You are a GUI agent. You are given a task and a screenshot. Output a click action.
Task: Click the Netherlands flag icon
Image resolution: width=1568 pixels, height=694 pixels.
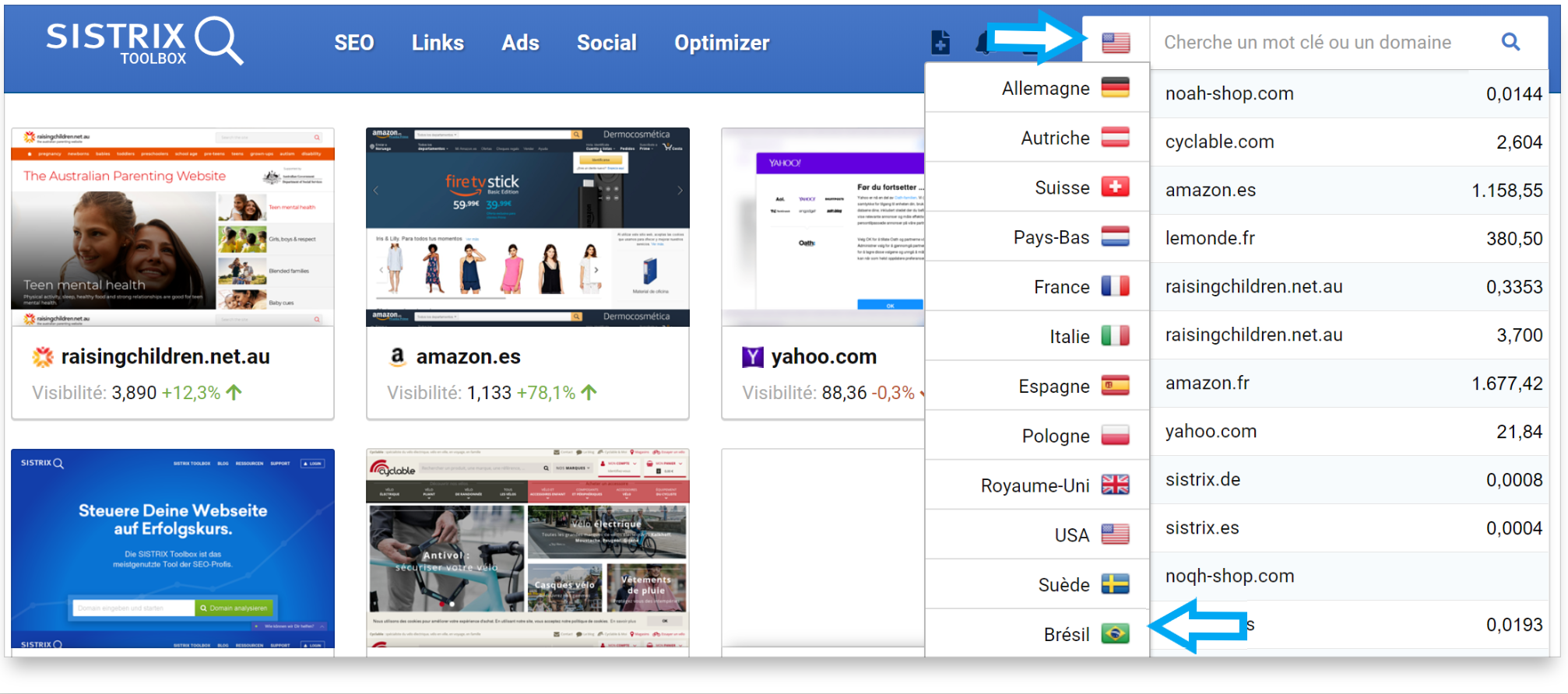[x=1116, y=237]
